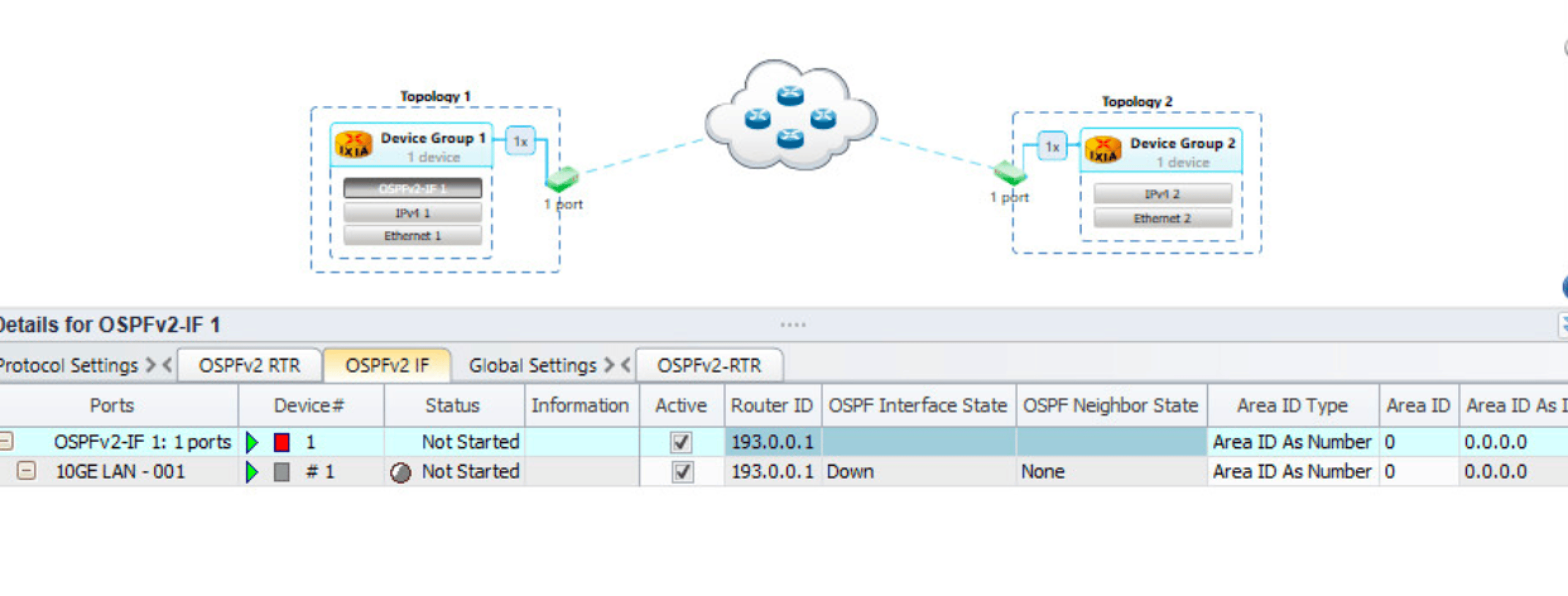The image size is (1568, 596).
Task: Open the OSPFv2-RTR global settings tab
Action: (x=709, y=365)
